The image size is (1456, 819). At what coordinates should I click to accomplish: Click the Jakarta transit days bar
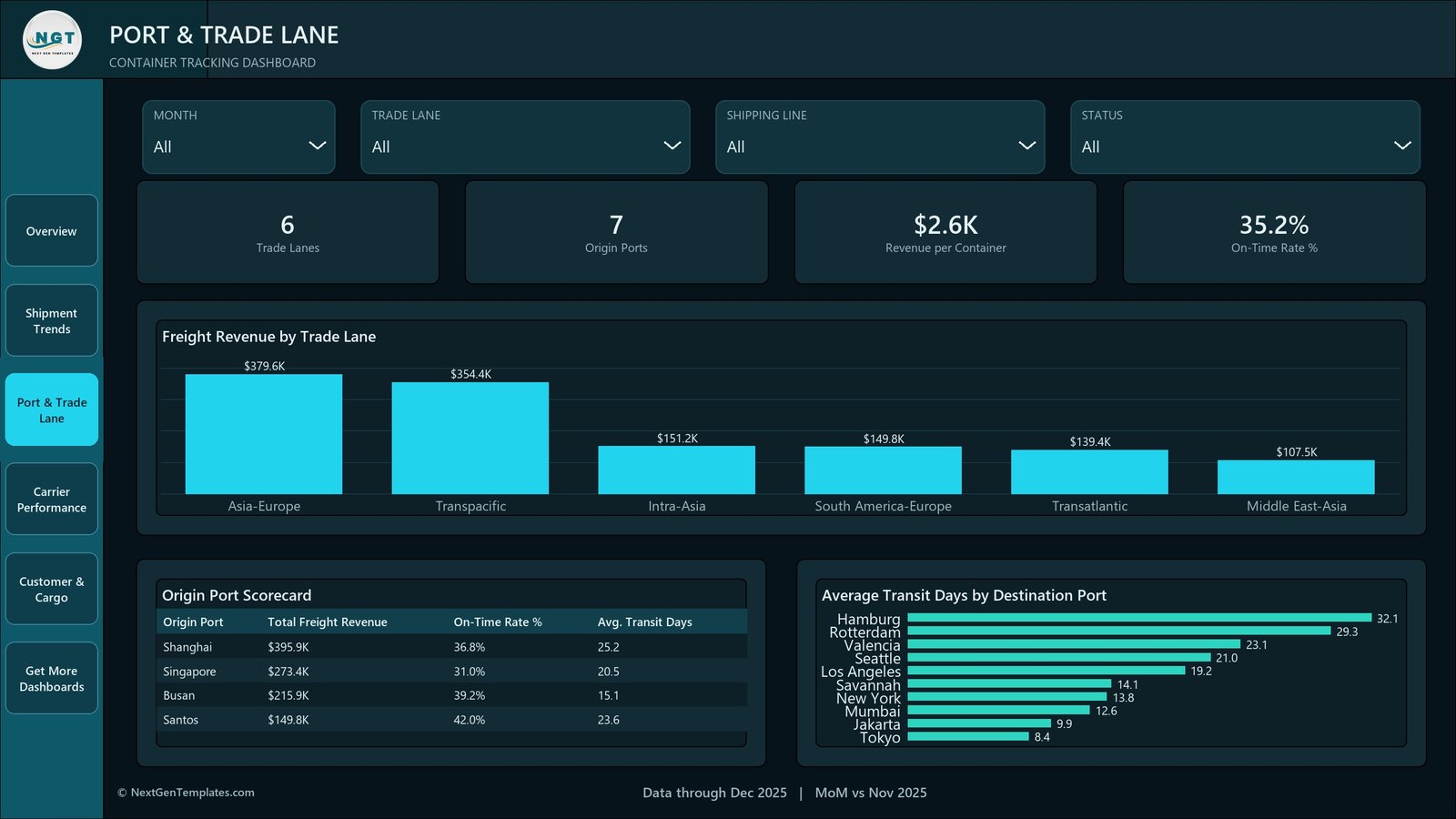pyautogui.click(x=979, y=723)
